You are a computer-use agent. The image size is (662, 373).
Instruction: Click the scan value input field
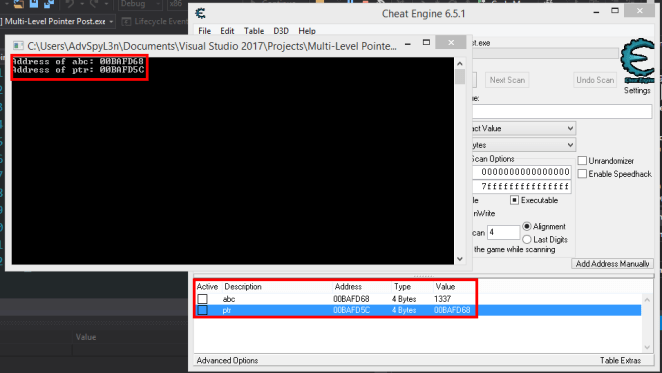tap(562, 112)
